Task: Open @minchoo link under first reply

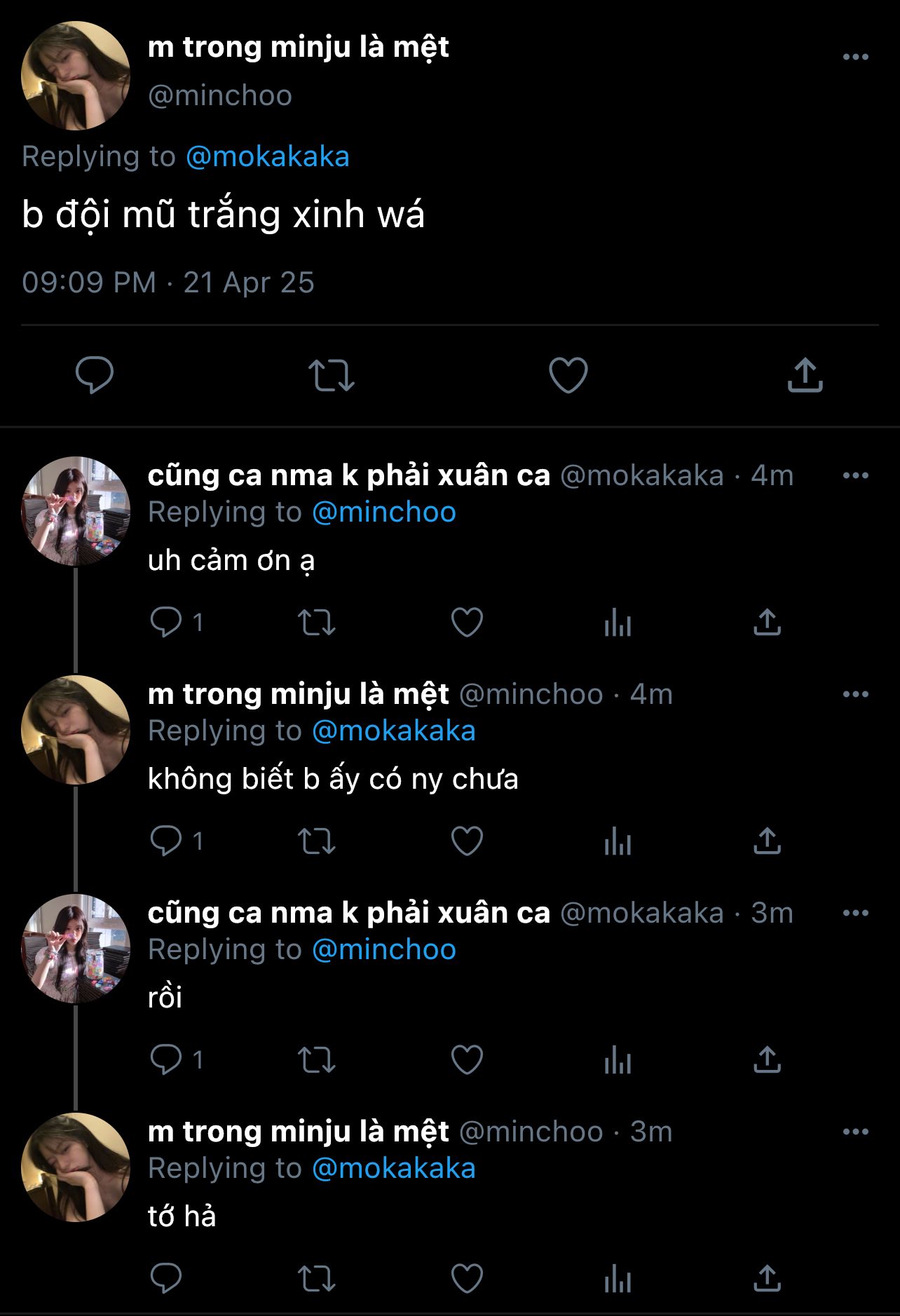Action: coord(384,512)
